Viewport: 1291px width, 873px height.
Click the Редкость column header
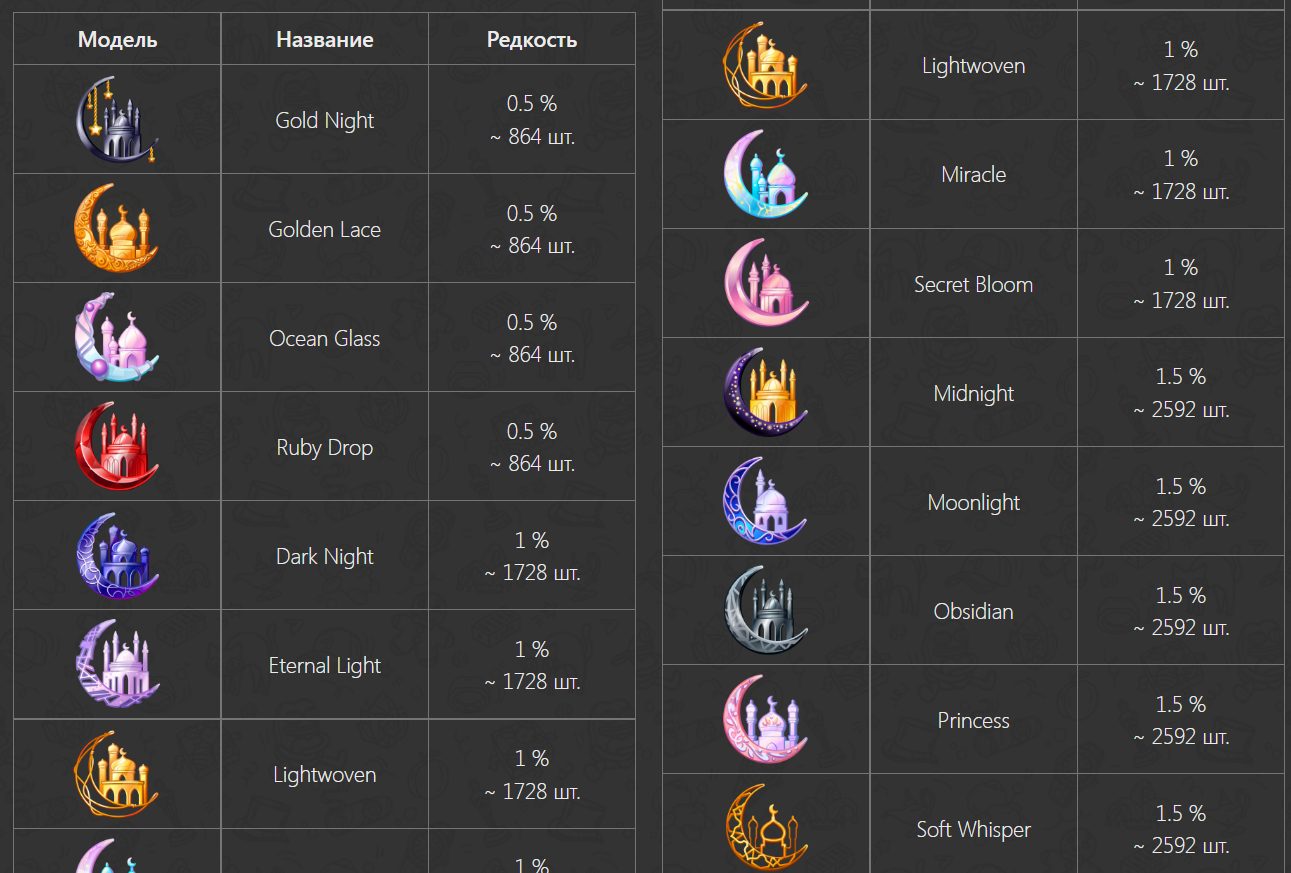click(x=532, y=40)
